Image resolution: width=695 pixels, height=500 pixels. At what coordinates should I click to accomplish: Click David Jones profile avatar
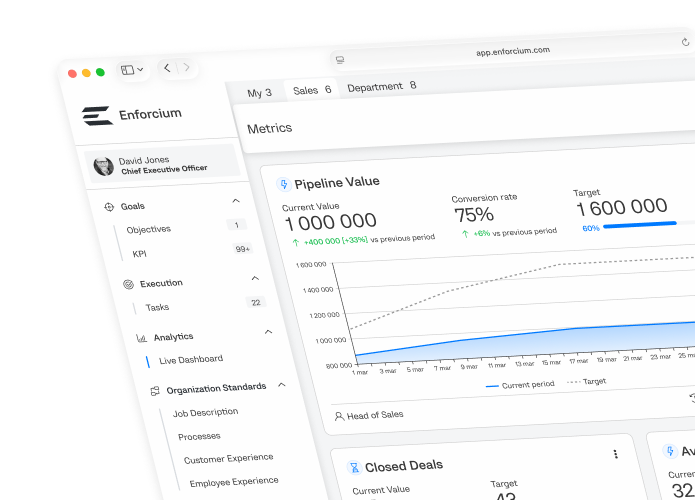pos(103,166)
